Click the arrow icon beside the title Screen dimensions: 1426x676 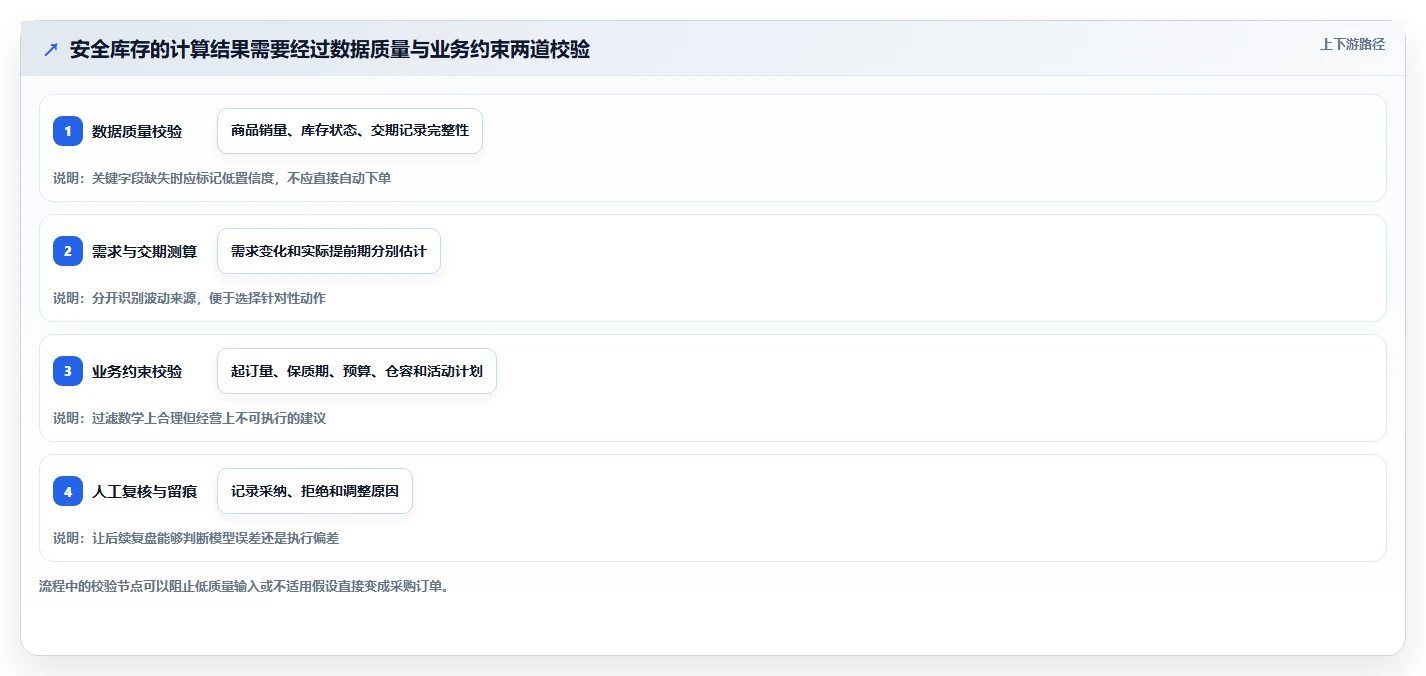(50, 49)
